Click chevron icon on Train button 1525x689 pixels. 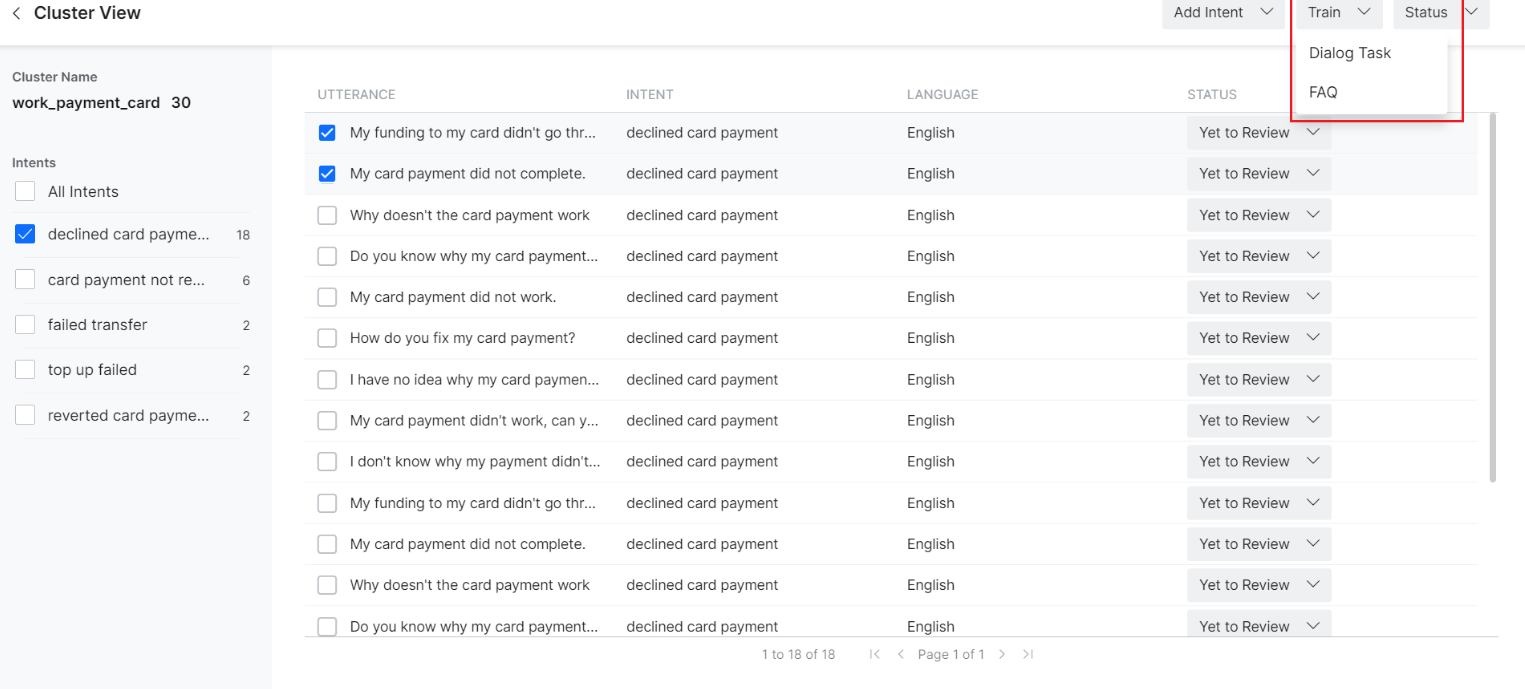click(1364, 12)
